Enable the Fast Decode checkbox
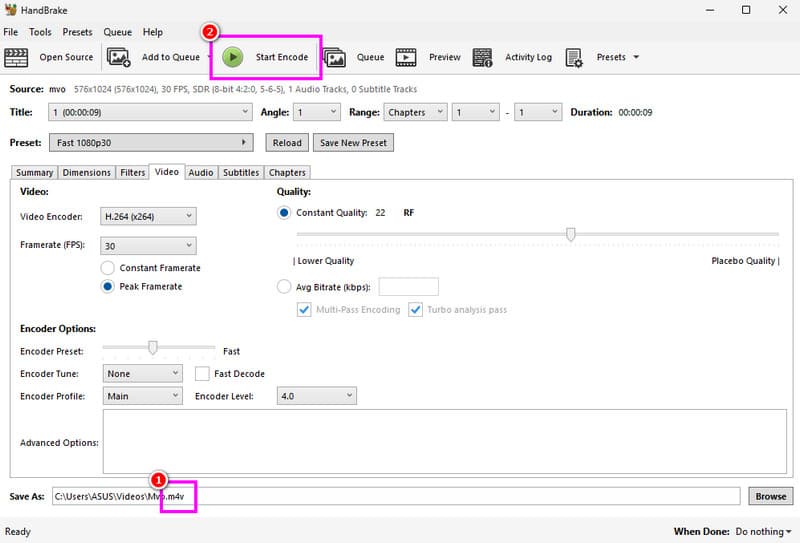 coord(202,373)
